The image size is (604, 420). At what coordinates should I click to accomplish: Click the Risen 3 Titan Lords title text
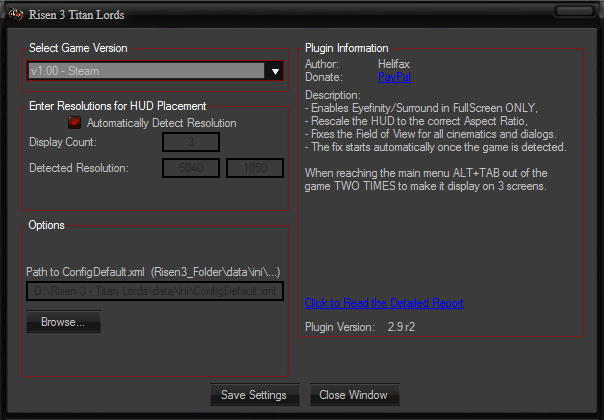point(76,15)
